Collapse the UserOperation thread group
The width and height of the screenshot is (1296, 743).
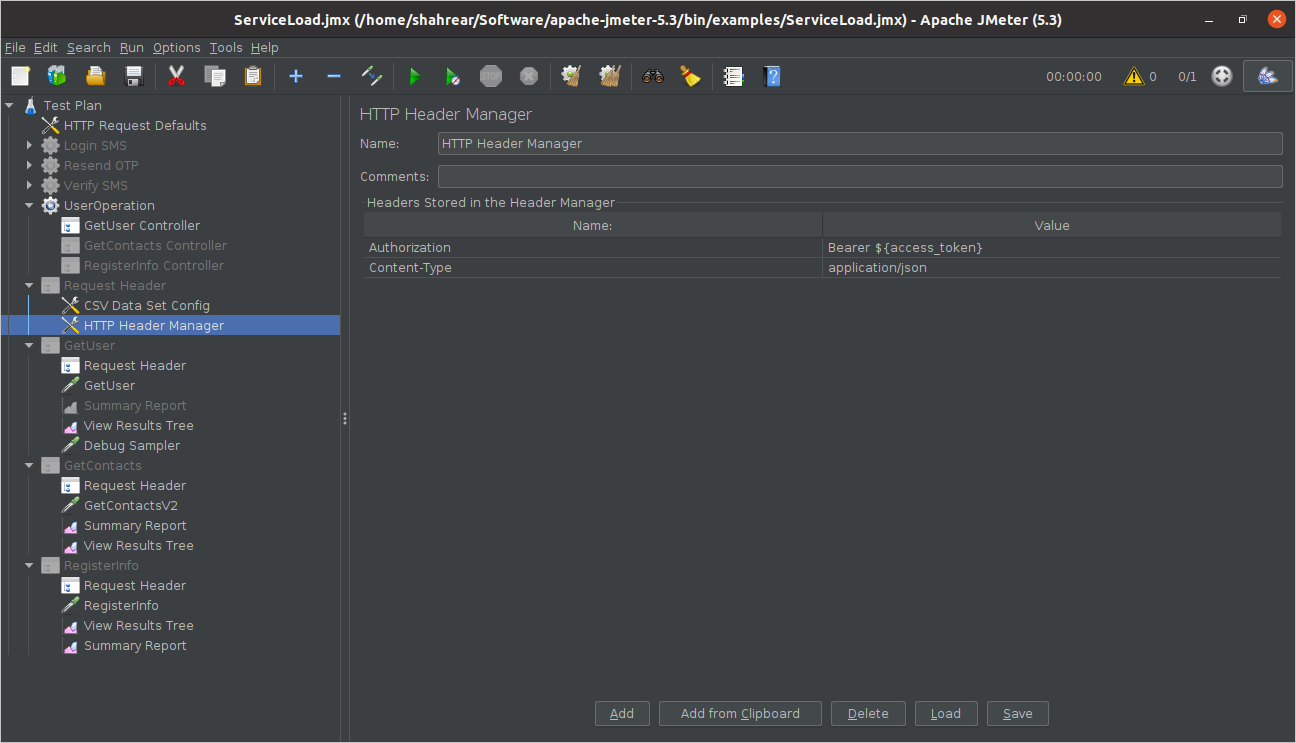(29, 205)
